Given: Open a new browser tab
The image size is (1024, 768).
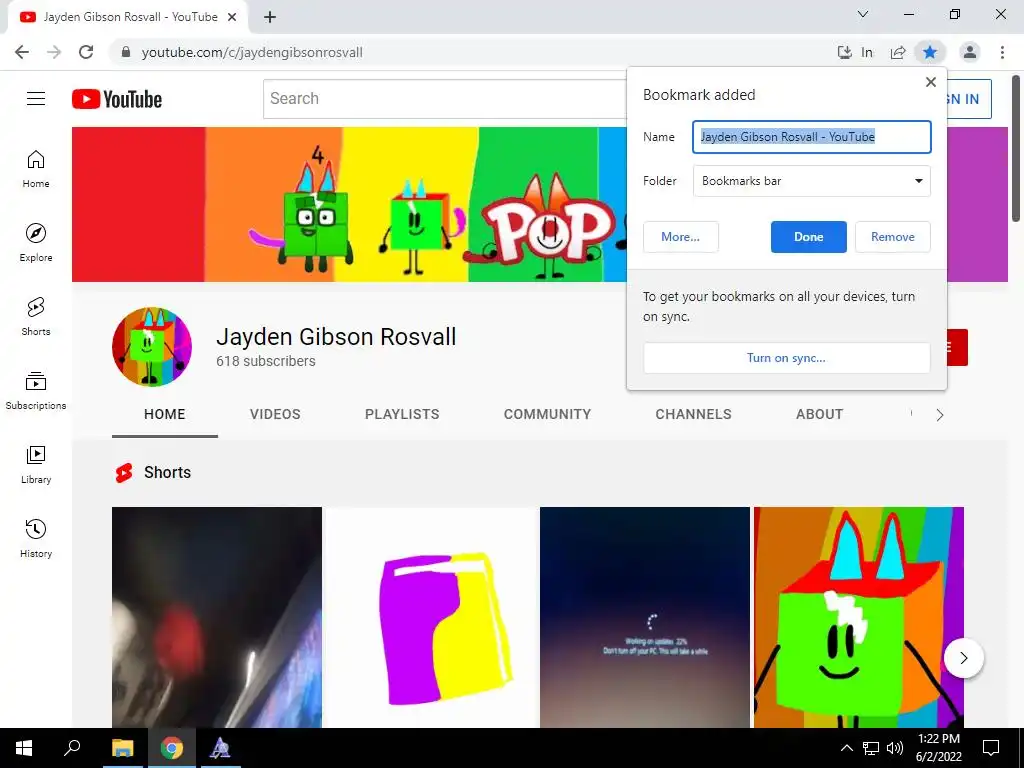Looking at the screenshot, I should pos(270,17).
